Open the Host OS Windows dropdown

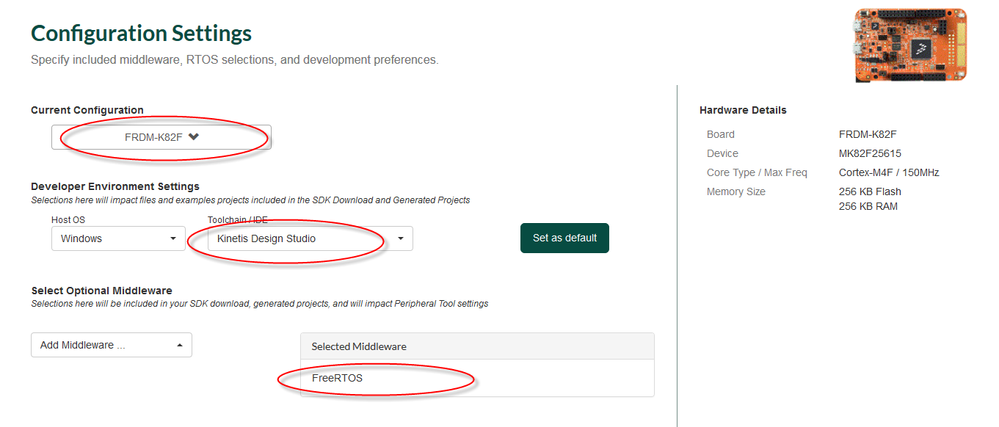click(116, 238)
